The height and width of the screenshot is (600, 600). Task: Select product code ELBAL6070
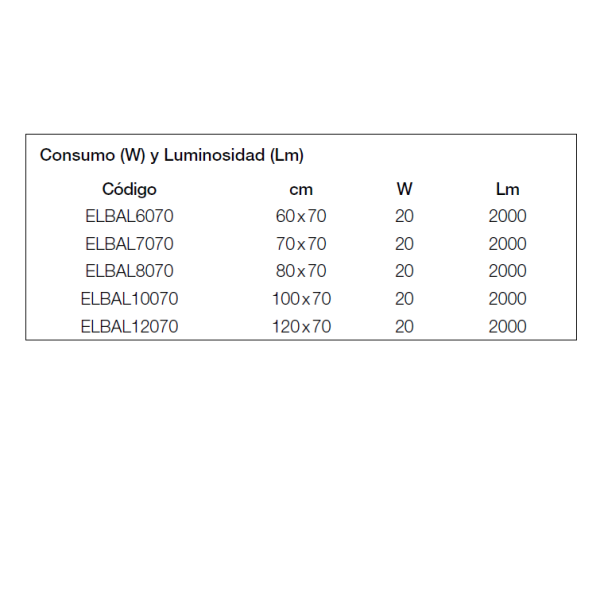(x=129, y=216)
